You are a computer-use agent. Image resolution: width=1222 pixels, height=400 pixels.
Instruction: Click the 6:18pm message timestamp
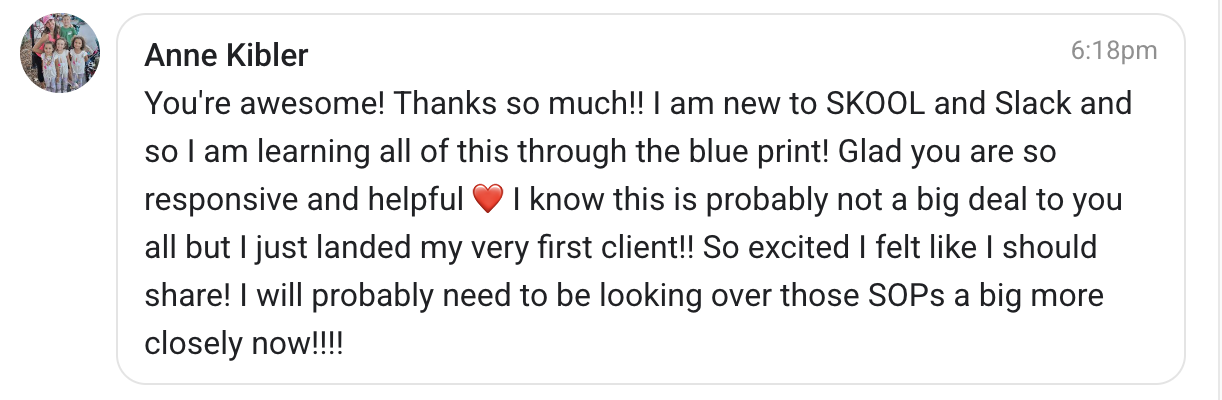1113,52
